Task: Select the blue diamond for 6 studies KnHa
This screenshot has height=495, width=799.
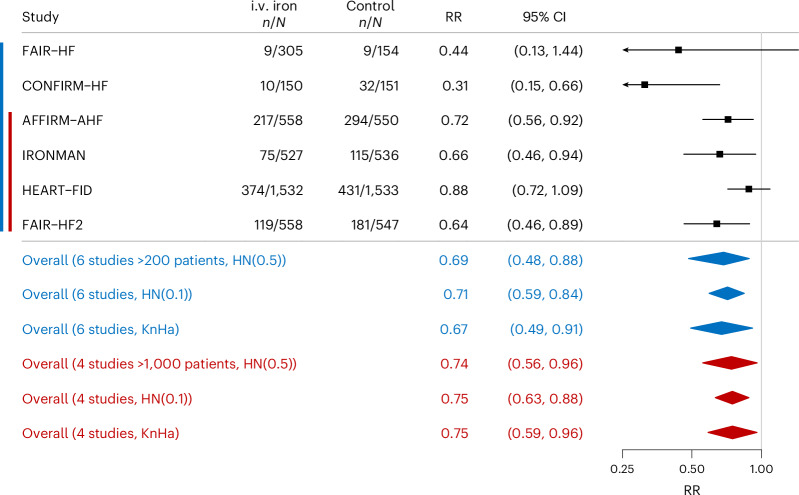Action: coord(720,328)
